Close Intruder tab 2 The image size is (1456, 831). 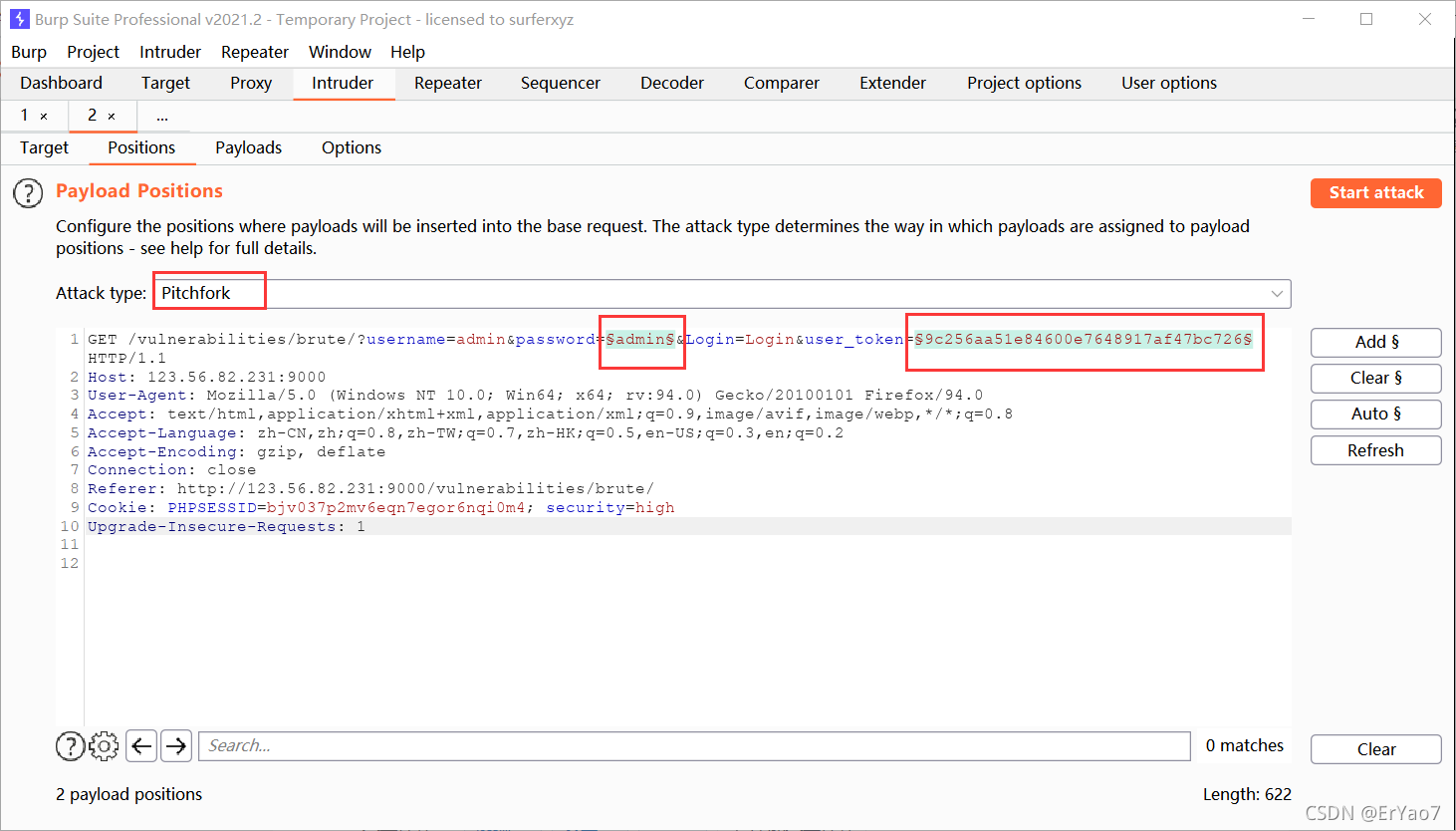tap(112, 116)
